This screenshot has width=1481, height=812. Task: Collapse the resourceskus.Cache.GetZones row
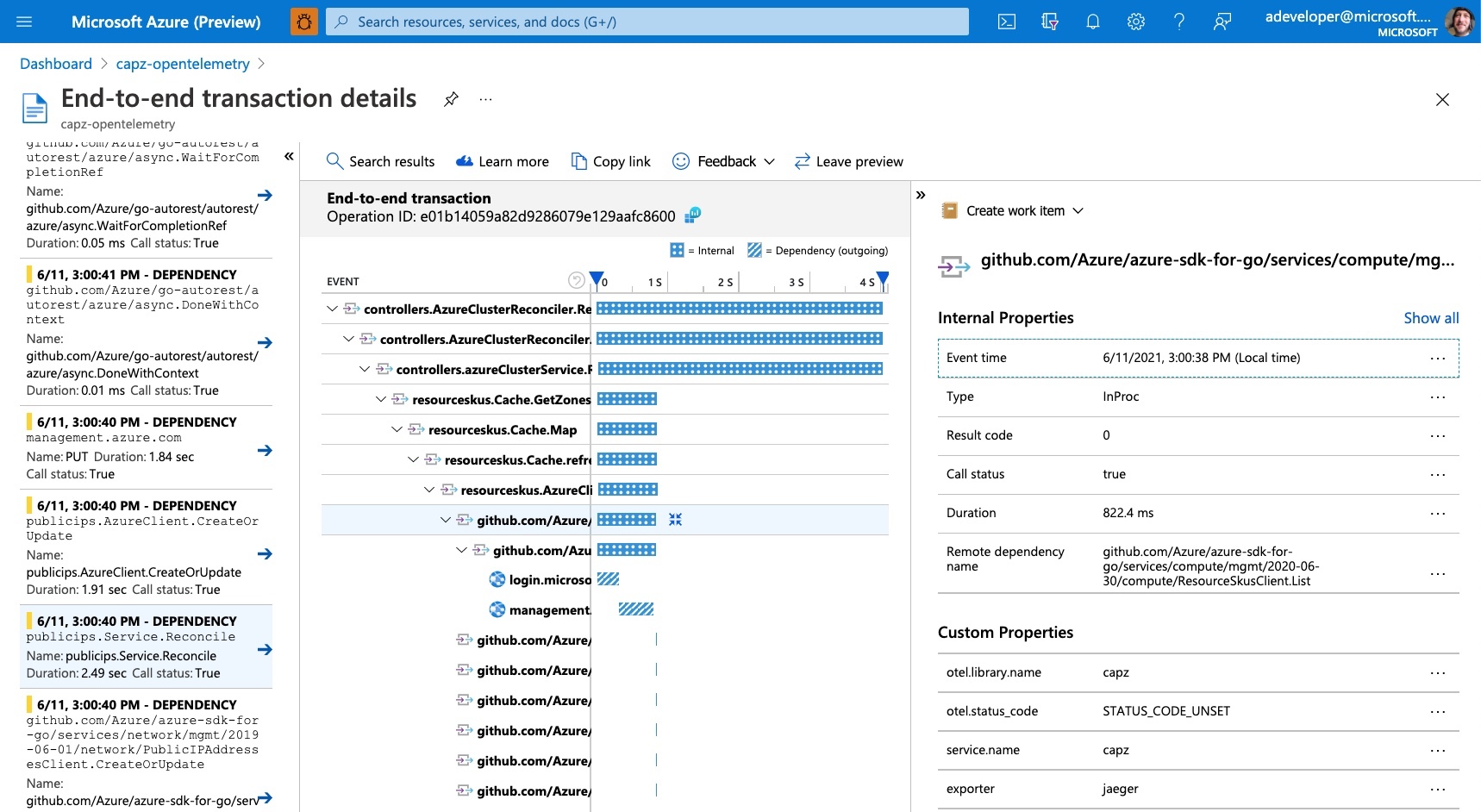point(381,399)
